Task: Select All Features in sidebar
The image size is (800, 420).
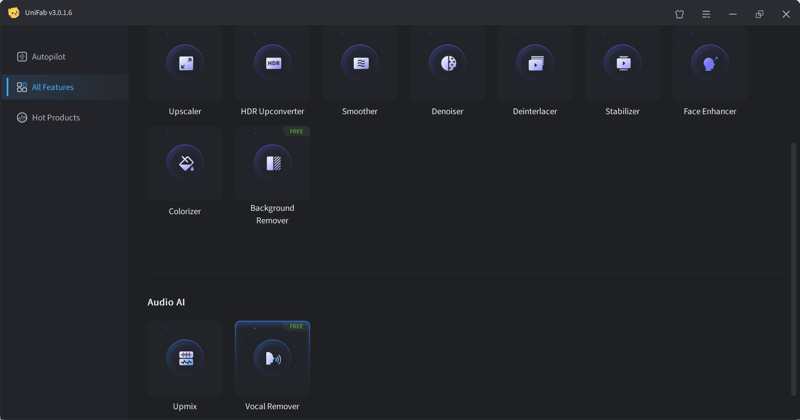Action: pos(52,87)
